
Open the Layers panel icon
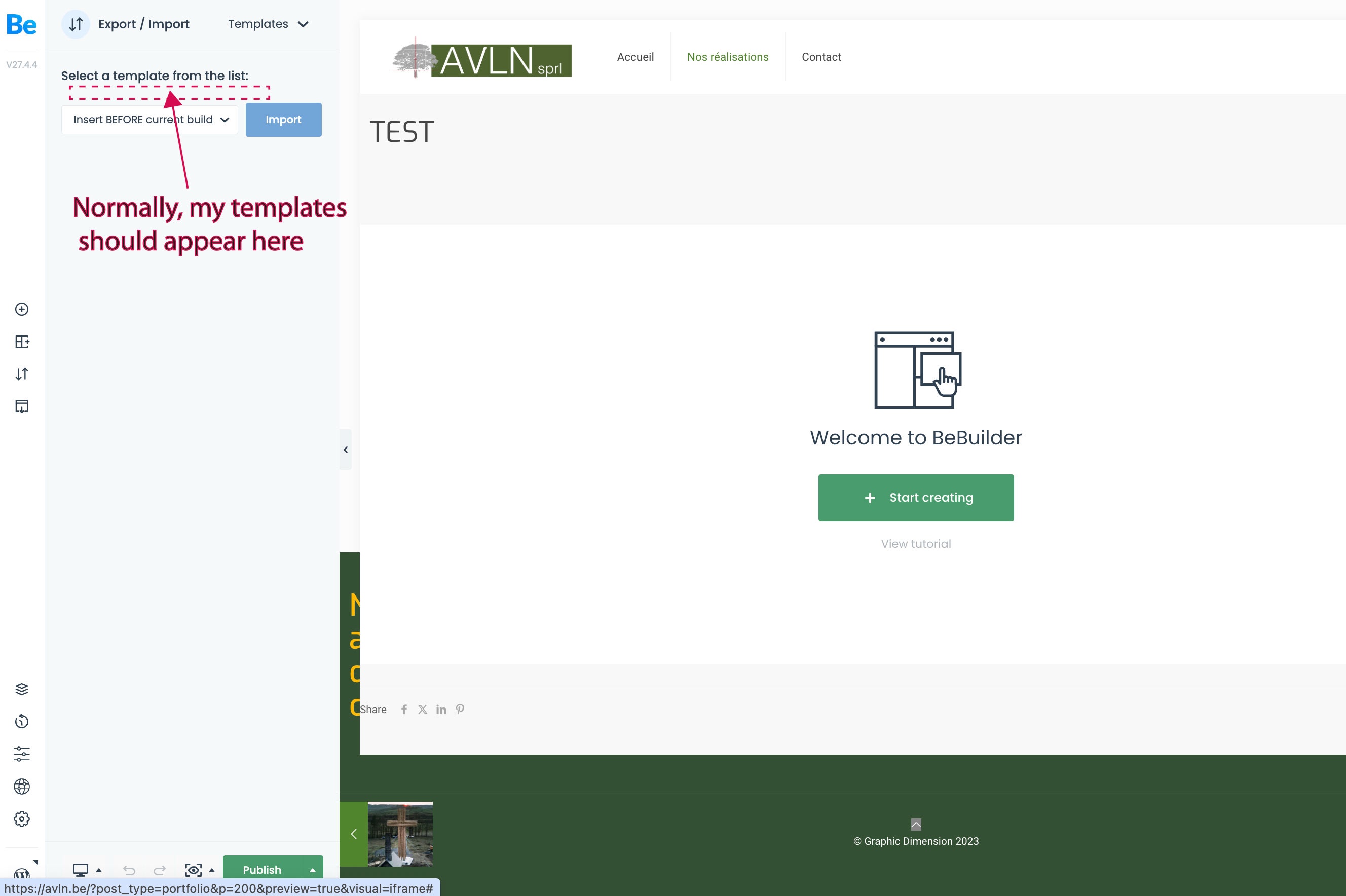pyautogui.click(x=21, y=688)
